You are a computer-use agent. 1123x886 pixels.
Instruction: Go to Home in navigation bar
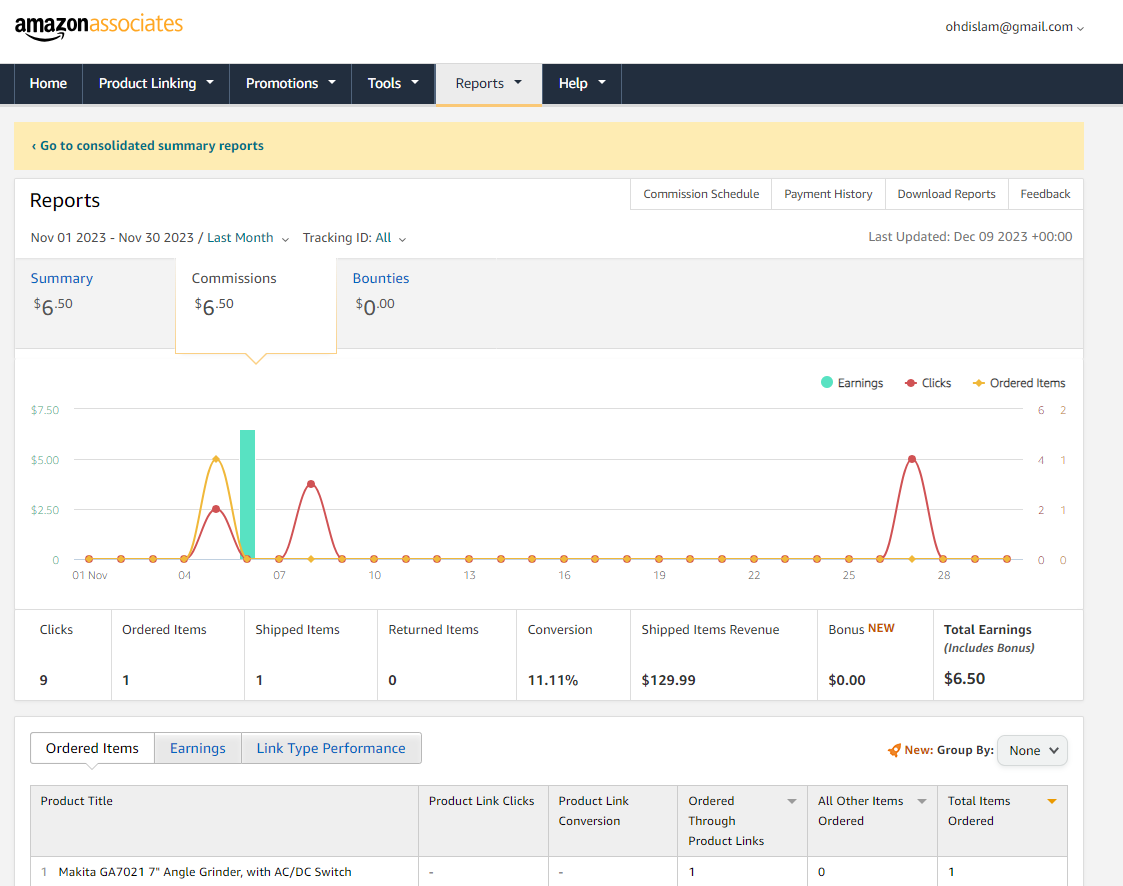48,84
